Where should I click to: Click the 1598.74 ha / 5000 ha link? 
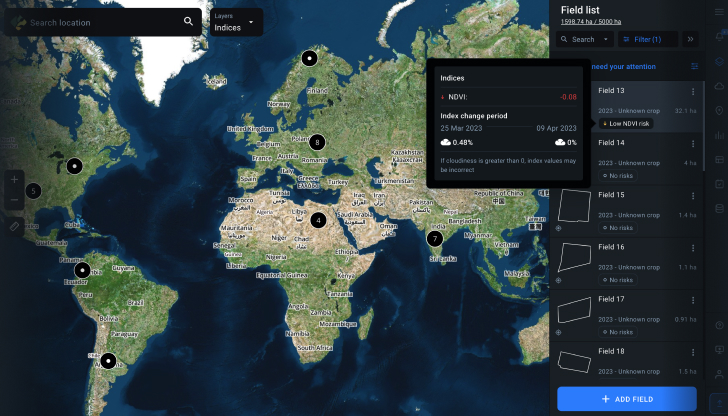pyautogui.click(x=591, y=21)
